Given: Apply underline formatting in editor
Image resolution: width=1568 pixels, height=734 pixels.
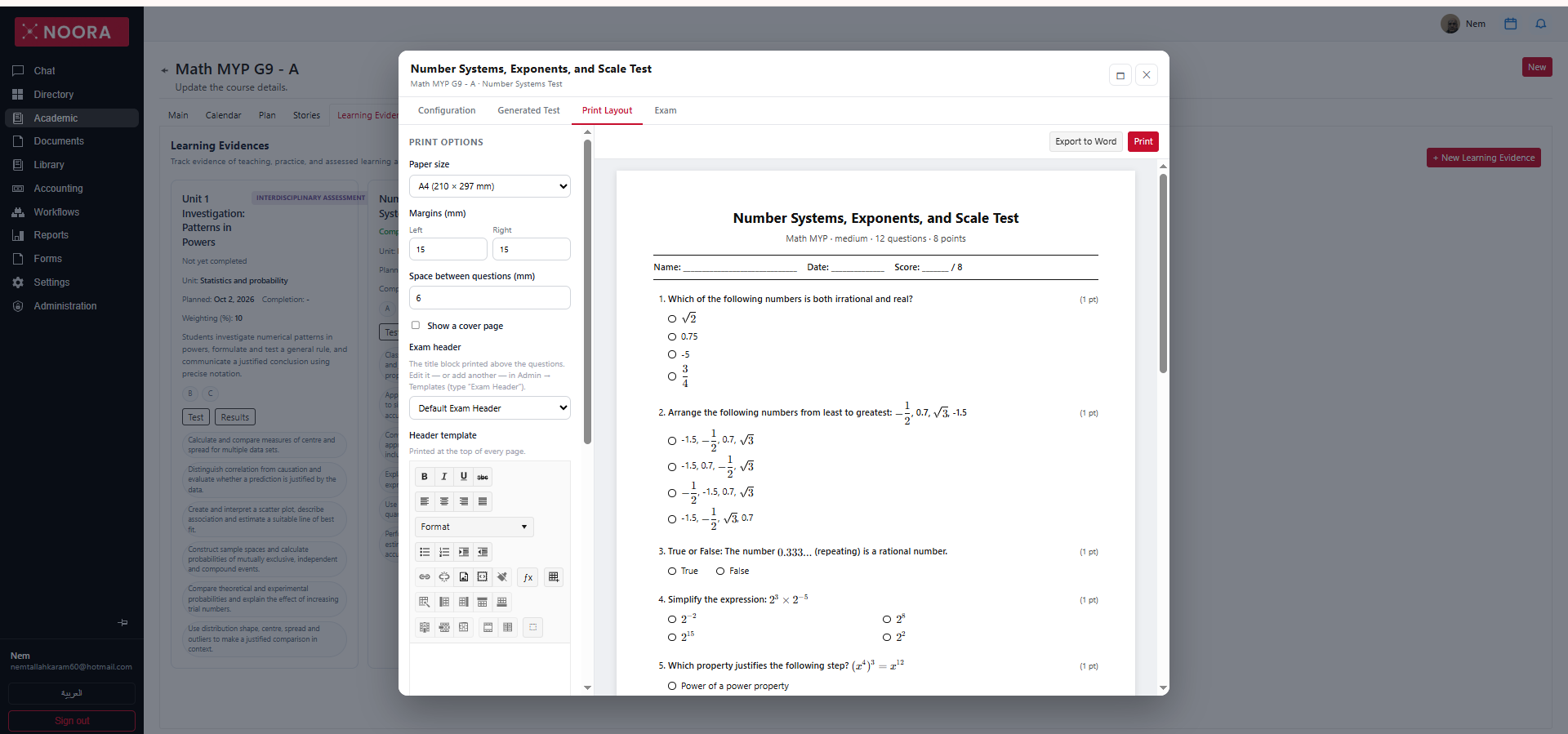Looking at the screenshot, I should (x=464, y=477).
